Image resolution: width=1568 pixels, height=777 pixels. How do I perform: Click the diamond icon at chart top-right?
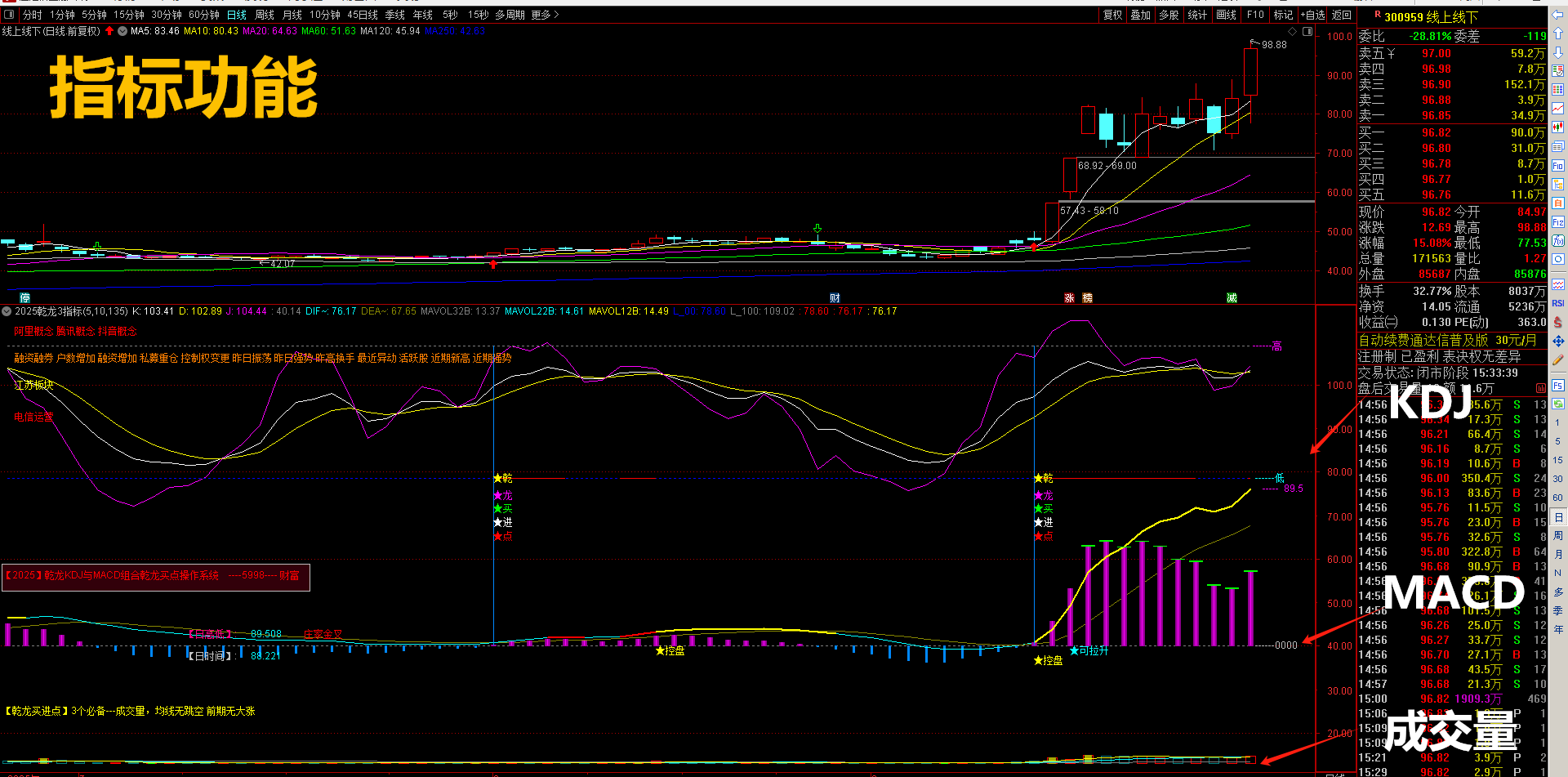(x=1292, y=31)
